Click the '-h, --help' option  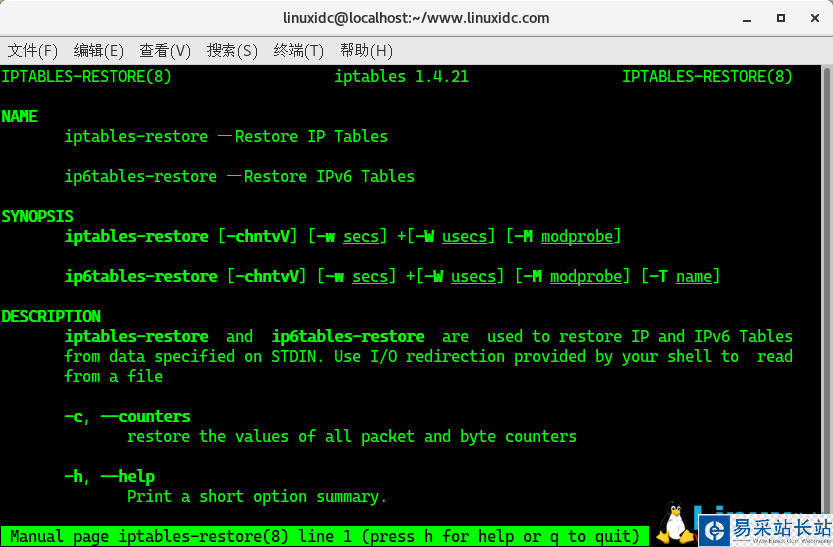point(109,476)
